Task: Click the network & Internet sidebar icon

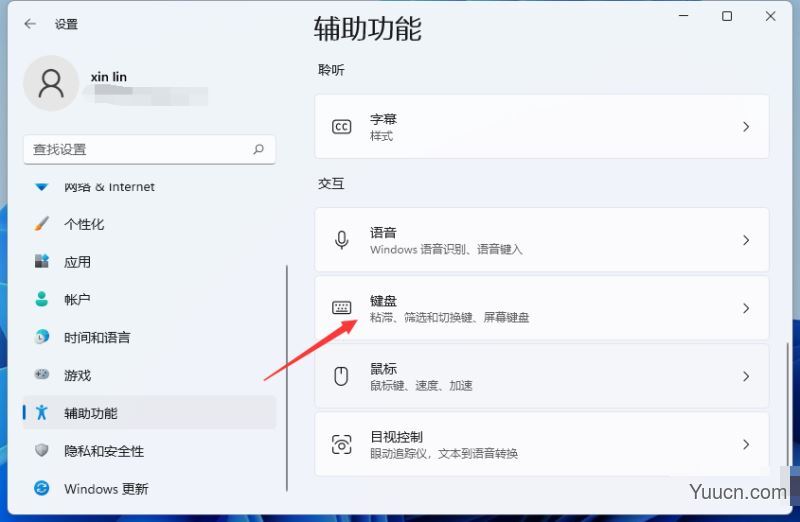Action: [41, 187]
